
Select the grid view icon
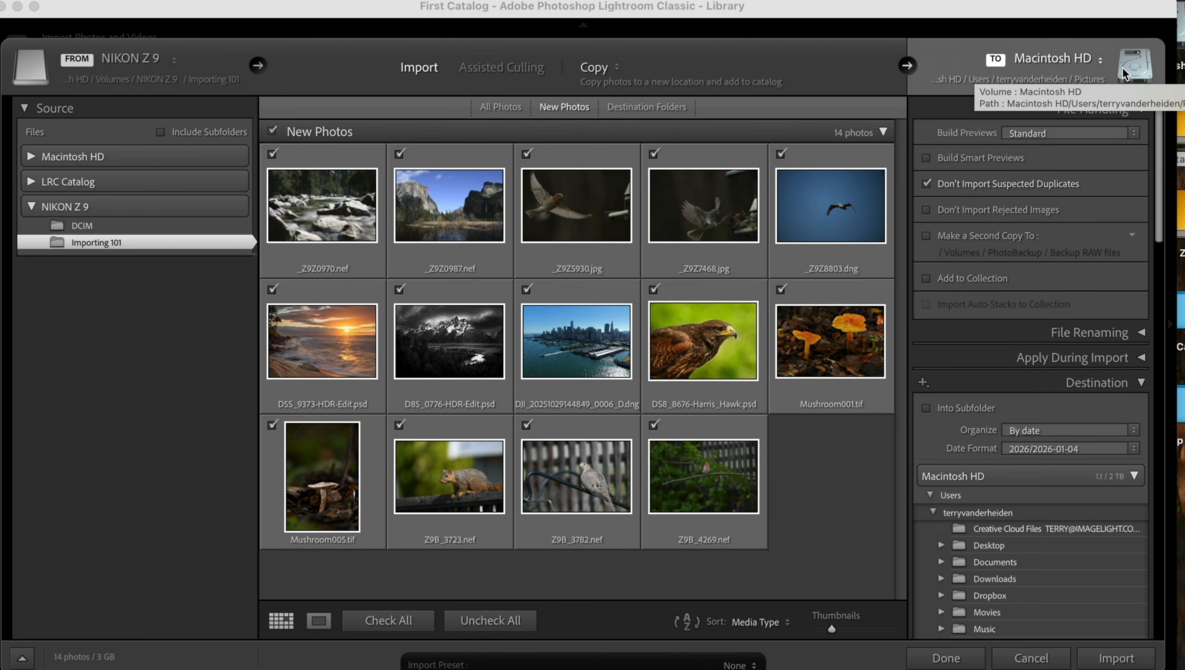pos(281,620)
